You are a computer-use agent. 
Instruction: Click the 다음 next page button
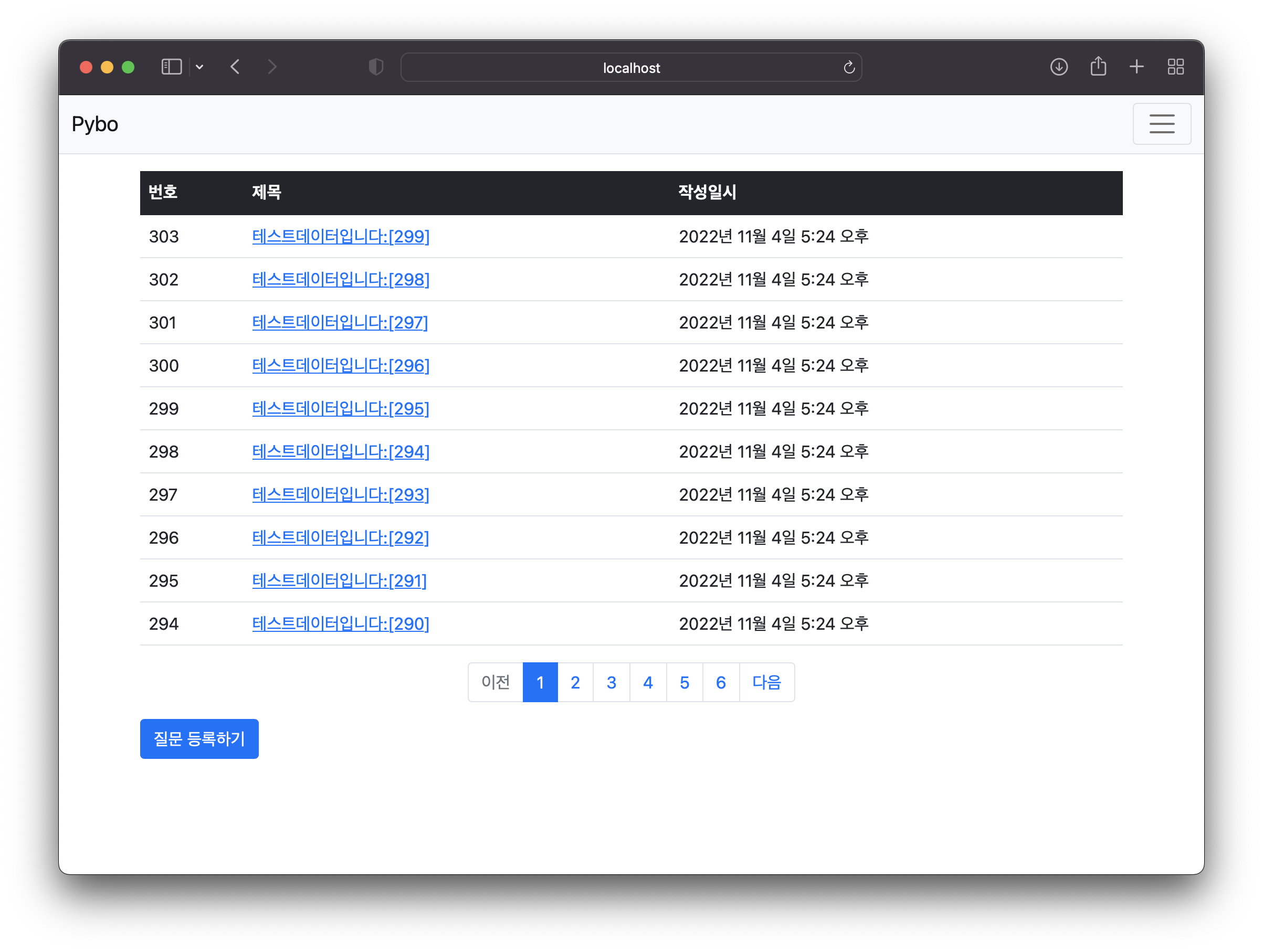coord(766,682)
